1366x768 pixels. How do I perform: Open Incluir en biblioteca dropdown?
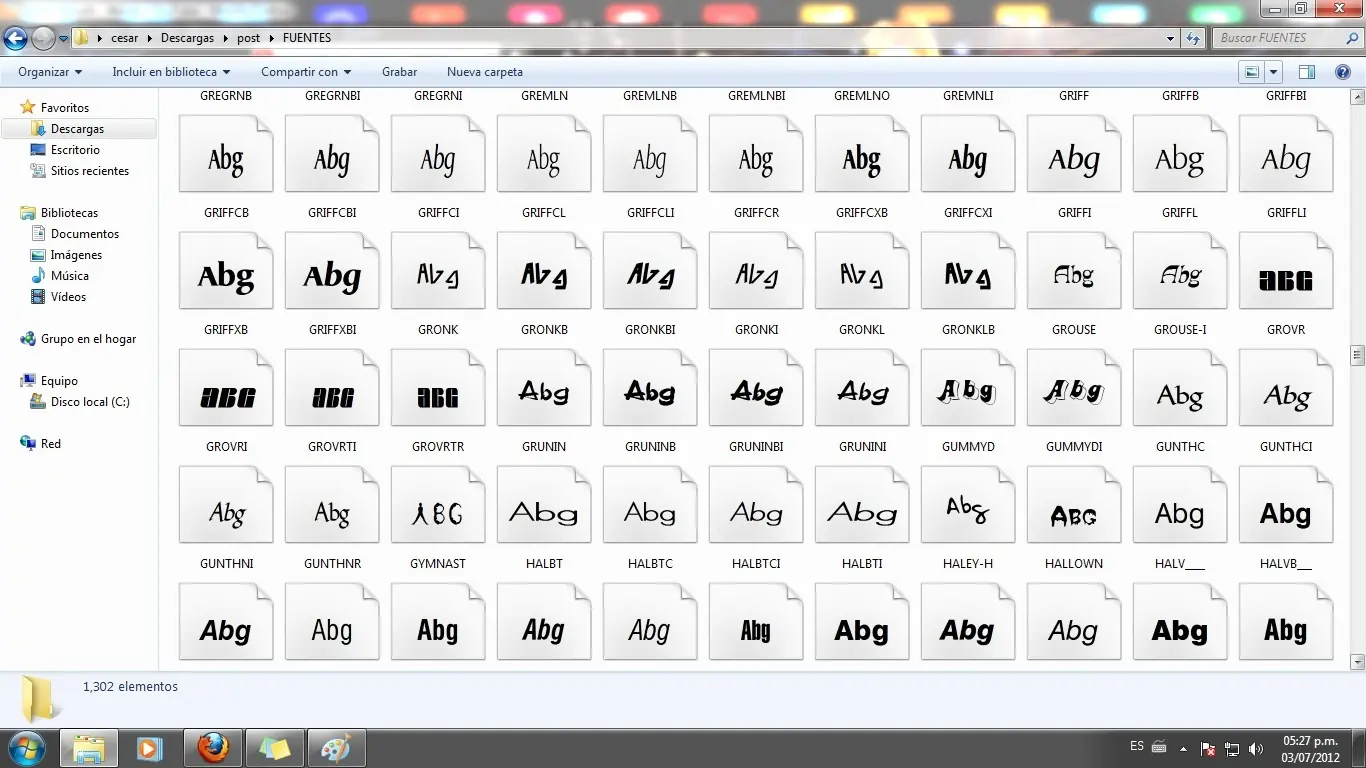[171, 72]
